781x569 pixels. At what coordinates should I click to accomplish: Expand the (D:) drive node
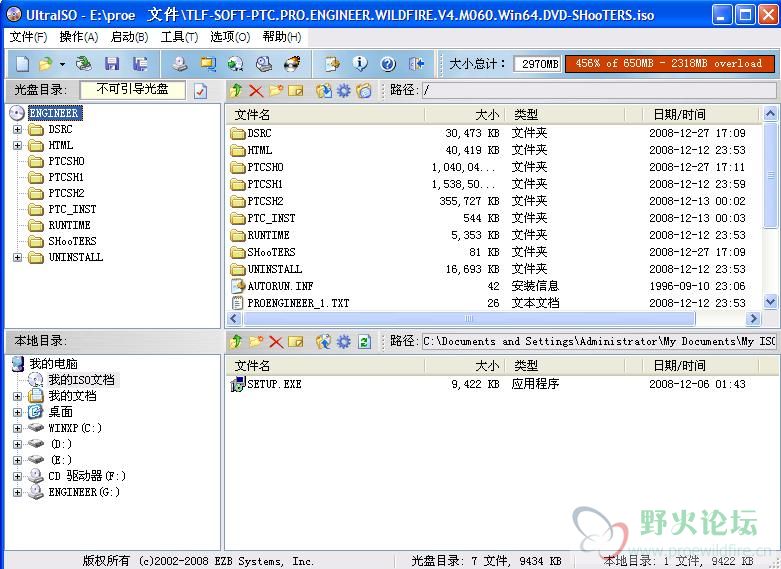click(x=17, y=444)
